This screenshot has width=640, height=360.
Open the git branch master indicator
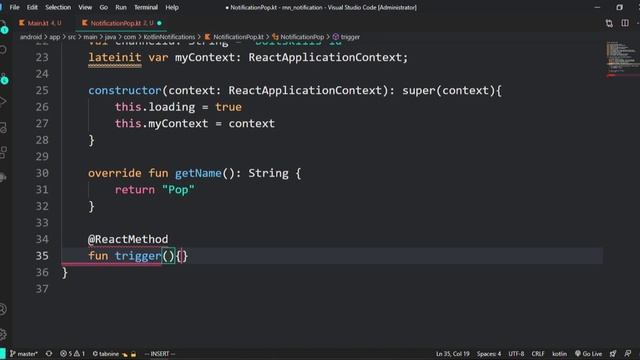click(24, 354)
